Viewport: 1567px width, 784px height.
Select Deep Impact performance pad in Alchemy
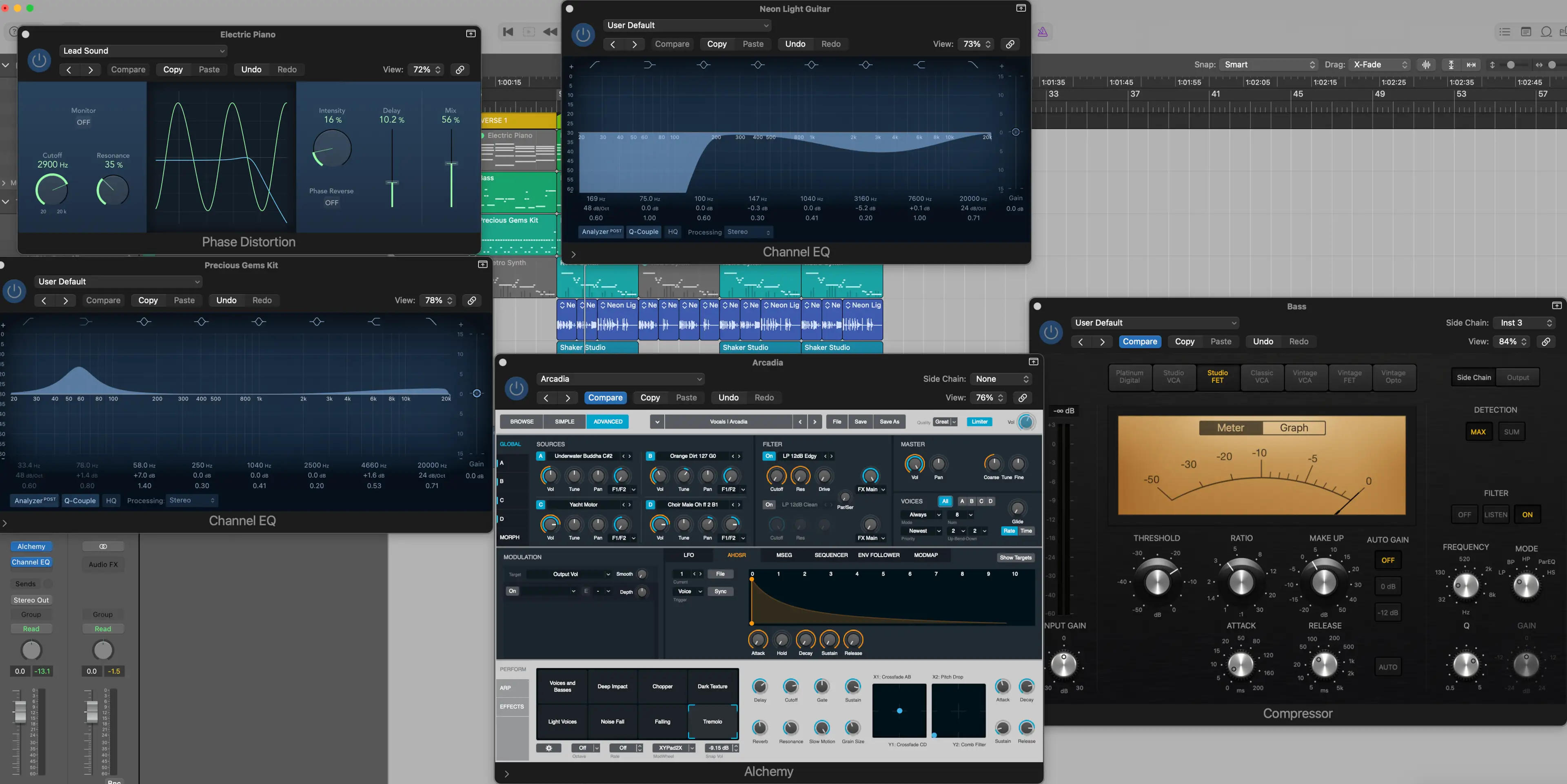(x=612, y=687)
